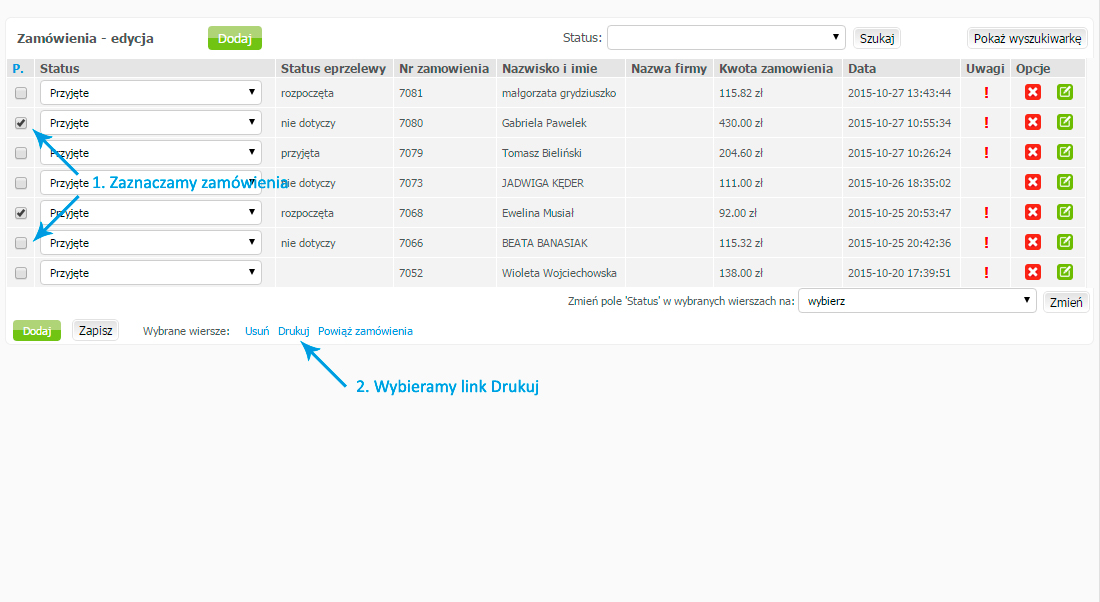
Task: Edit order 7066 with green pencil icon
Action: point(1065,242)
